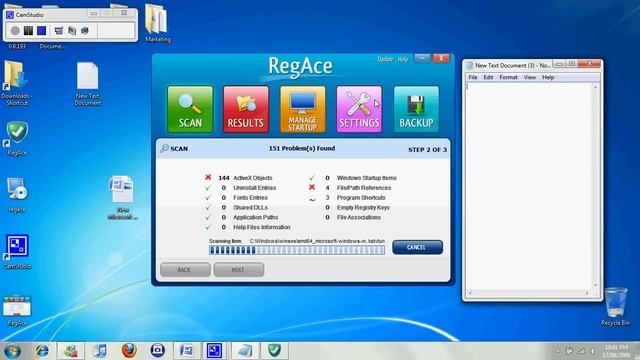Select the regace installer disc desktop icon

[x=17, y=195]
